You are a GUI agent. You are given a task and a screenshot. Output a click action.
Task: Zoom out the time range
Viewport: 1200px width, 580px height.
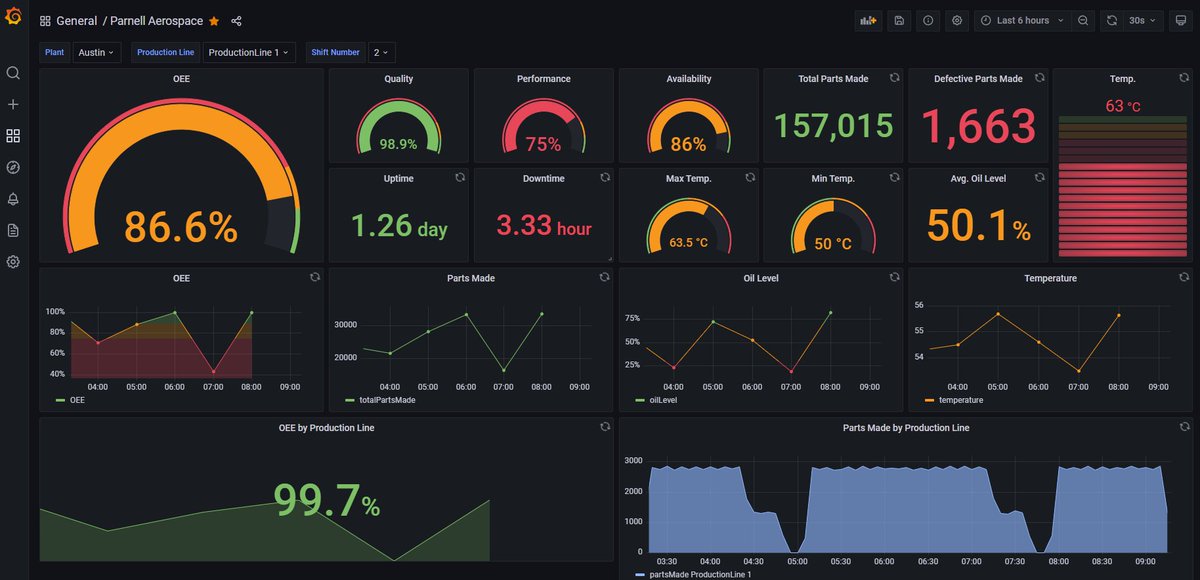pyautogui.click(x=1082, y=20)
